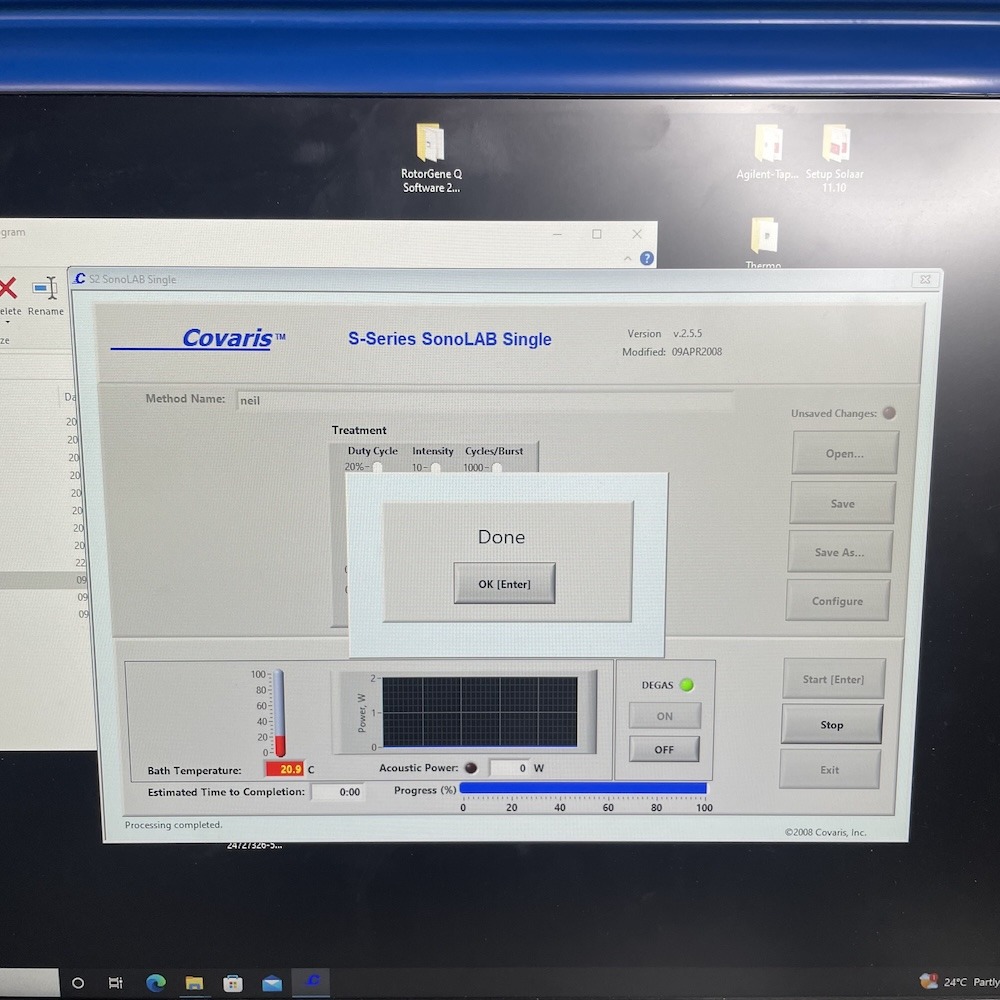This screenshot has width=1000, height=1000.
Task: Click the ©2008 Covaris, Inc. text
Action: (825, 832)
